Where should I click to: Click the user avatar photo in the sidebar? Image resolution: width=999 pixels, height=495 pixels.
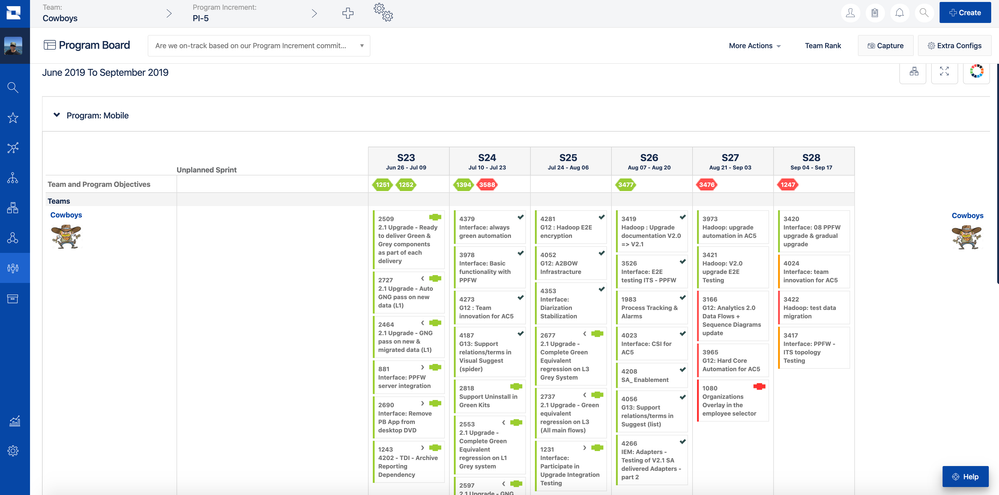pos(13,47)
